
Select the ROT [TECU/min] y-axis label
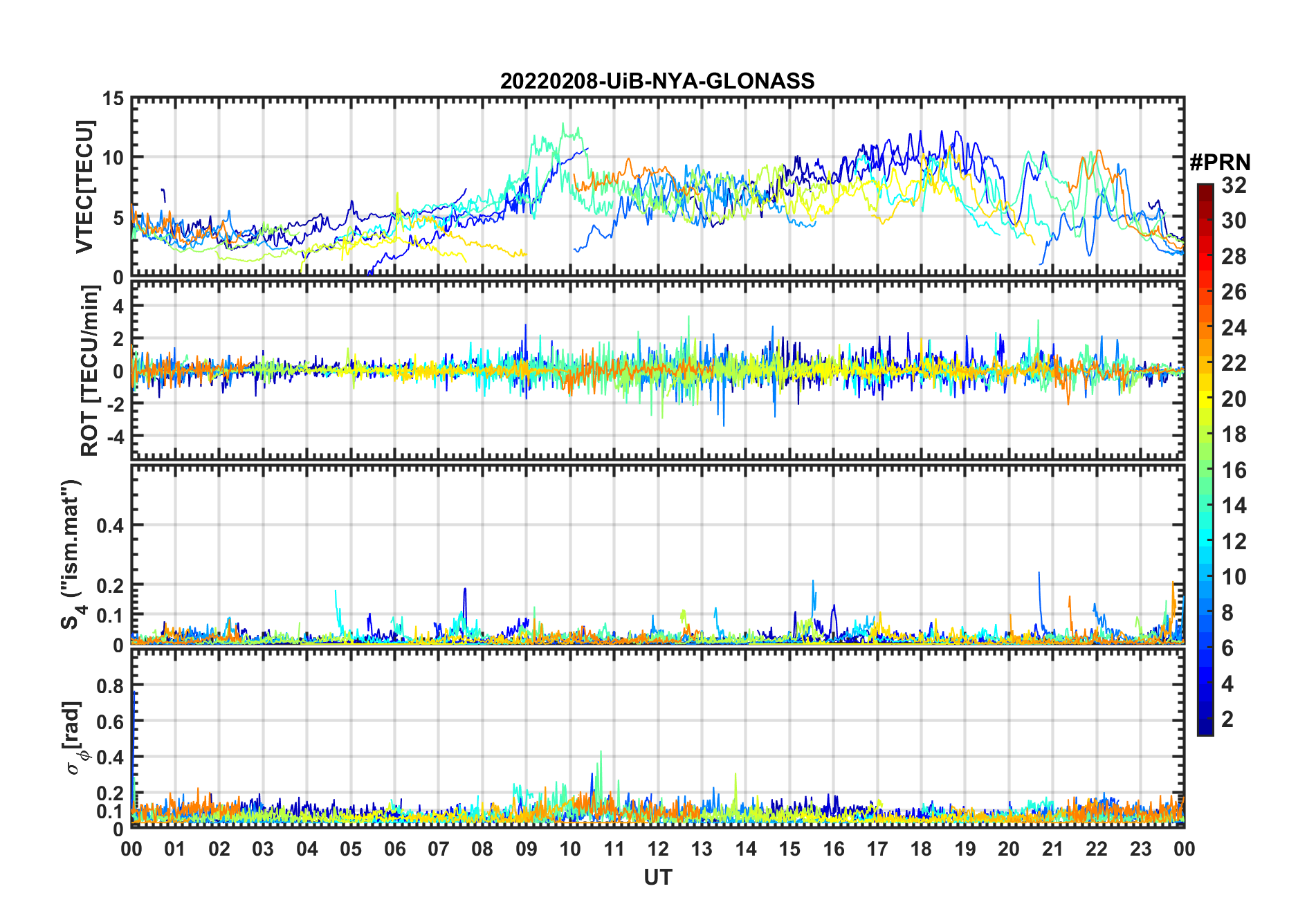pyautogui.click(x=90, y=371)
